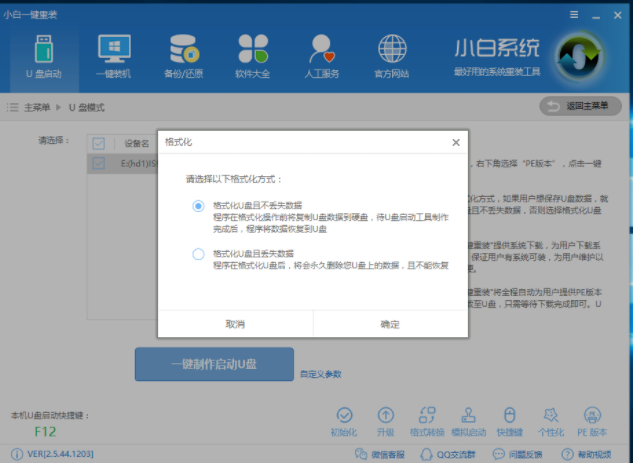
Task: Switch to the 一键装机 tab
Action: pyautogui.click(x=114, y=56)
